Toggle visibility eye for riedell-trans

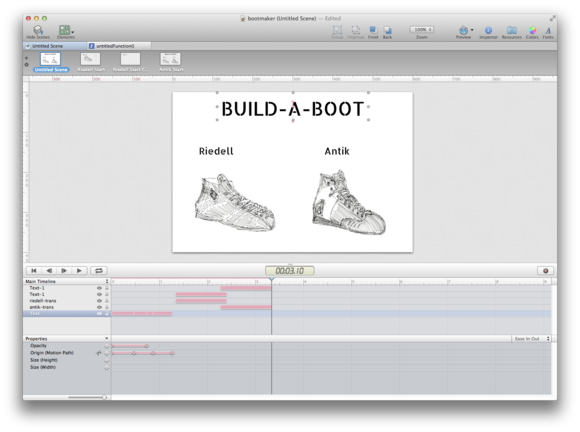coord(99,301)
